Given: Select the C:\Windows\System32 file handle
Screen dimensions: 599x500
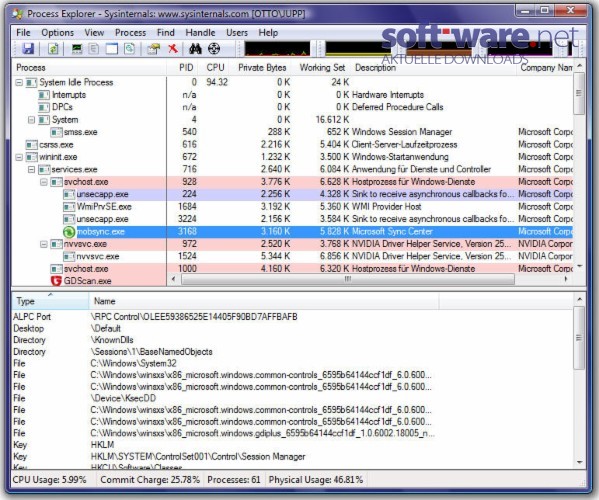Looking at the screenshot, I should (x=292, y=363).
